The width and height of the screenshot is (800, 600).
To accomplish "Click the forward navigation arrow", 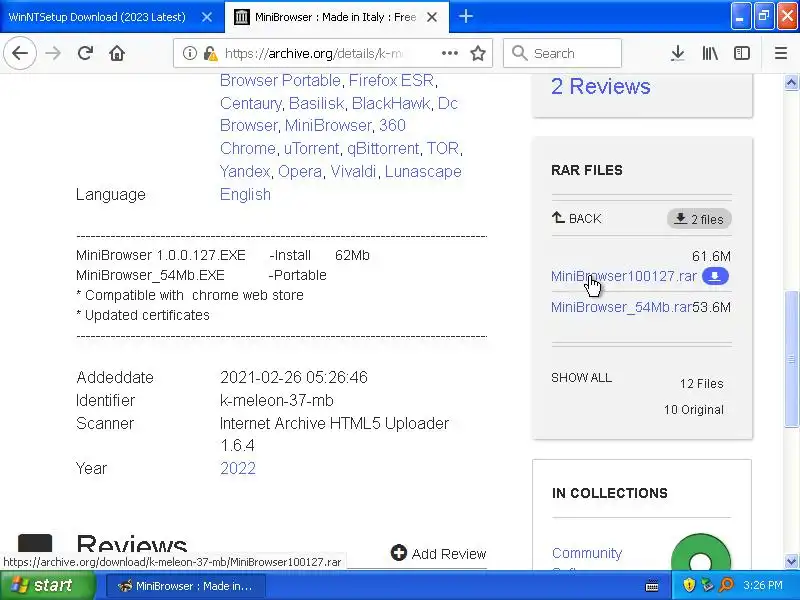I will click(x=53, y=53).
